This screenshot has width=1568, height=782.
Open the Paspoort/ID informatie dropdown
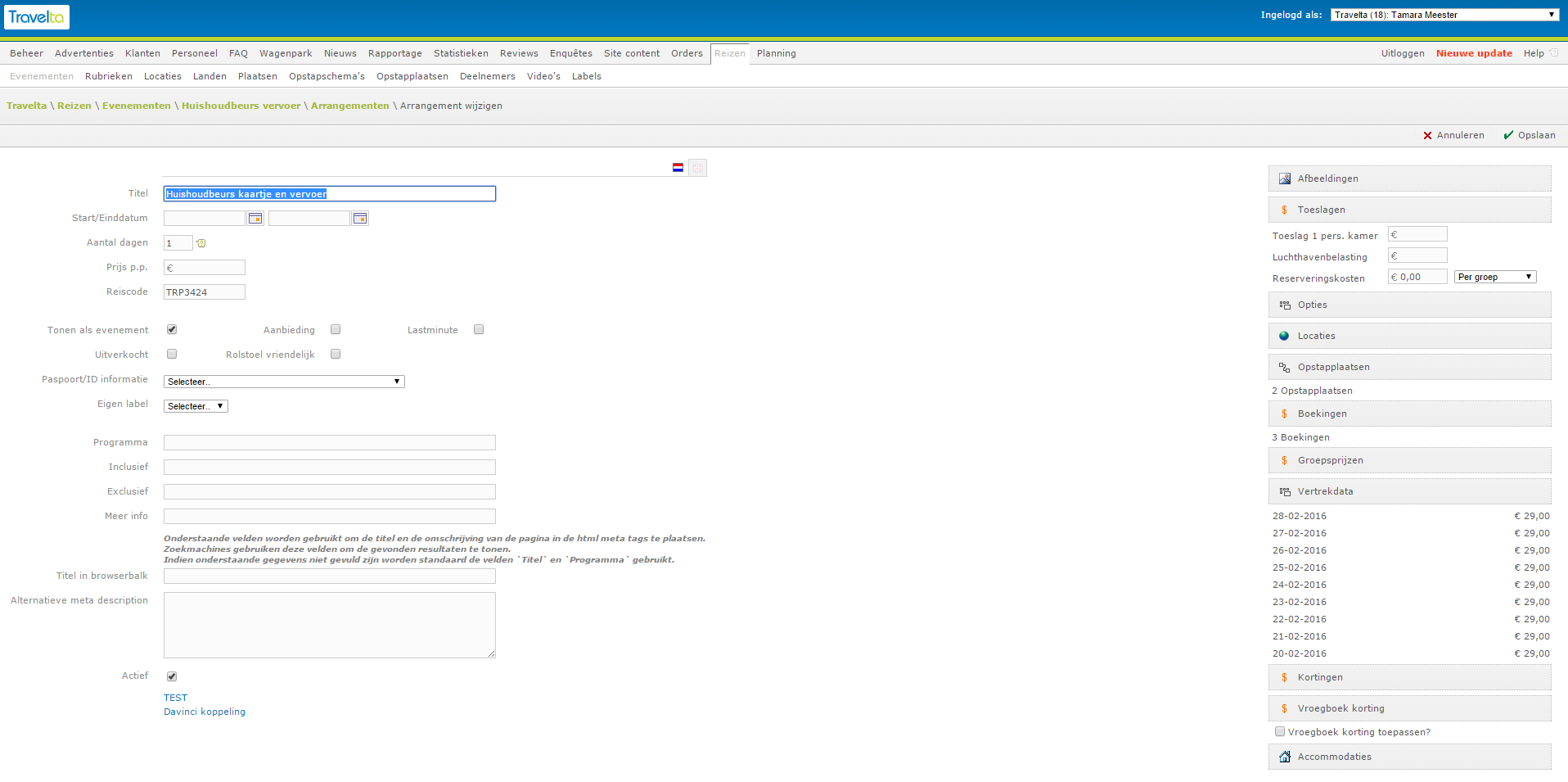[x=284, y=382]
